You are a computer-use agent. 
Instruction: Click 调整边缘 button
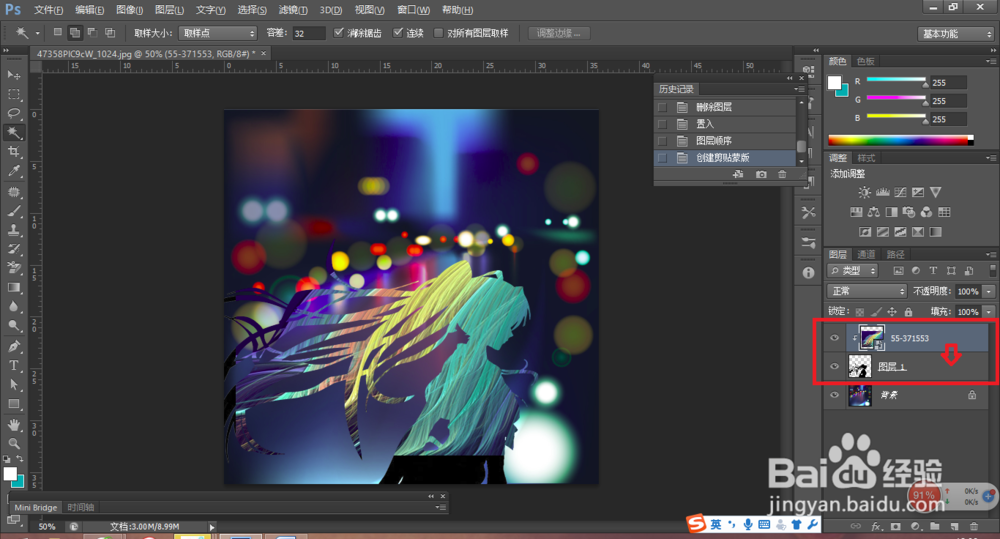pyautogui.click(x=559, y=33)
